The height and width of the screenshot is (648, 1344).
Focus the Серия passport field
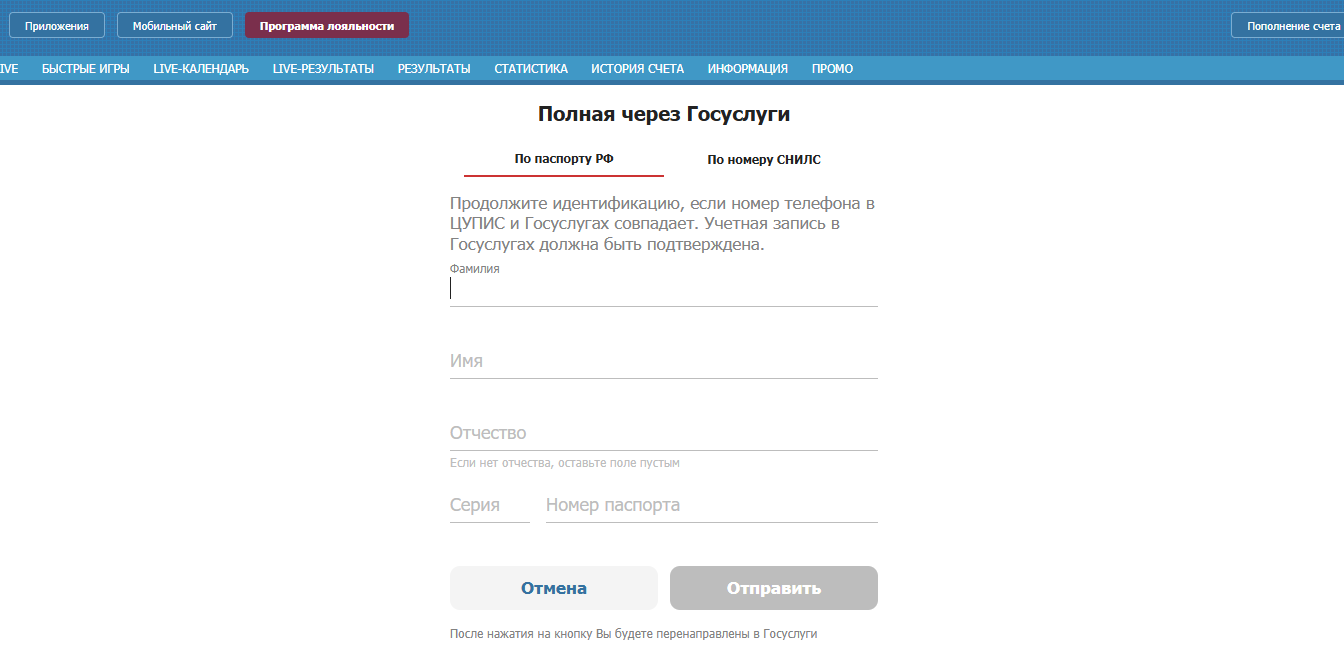(490, 505)
